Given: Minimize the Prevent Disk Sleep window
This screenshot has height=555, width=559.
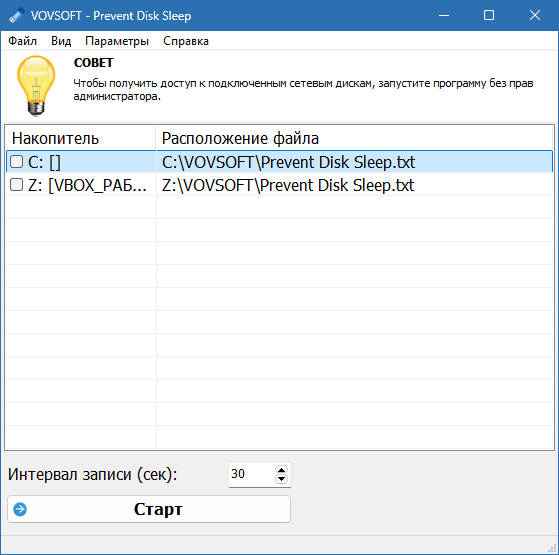Looking at the screenshot, I should pyautogui.click(x=443, y=15).
